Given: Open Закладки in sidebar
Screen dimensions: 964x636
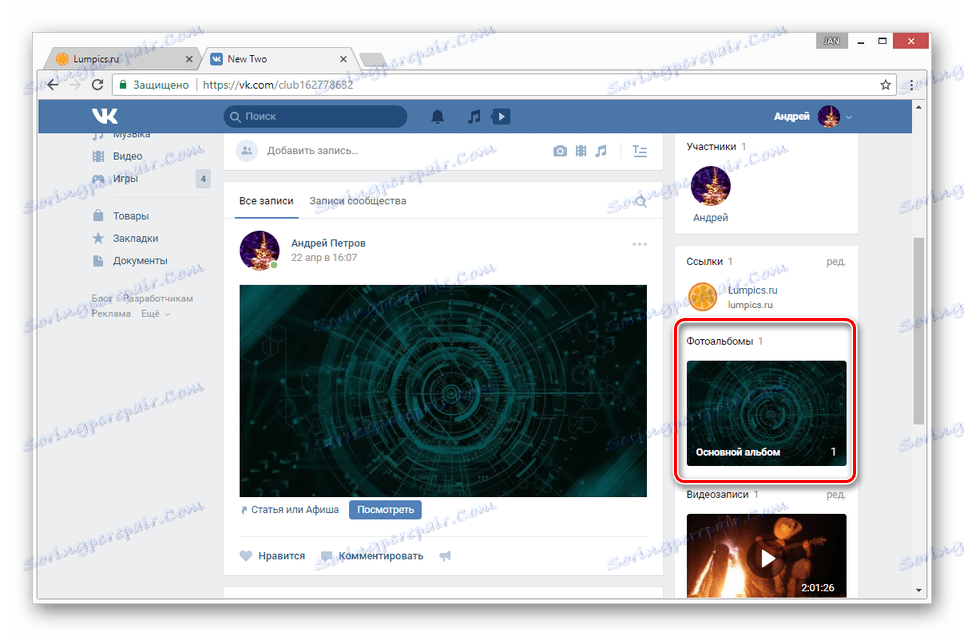Looking at the screenshot, I should (135, 238).
